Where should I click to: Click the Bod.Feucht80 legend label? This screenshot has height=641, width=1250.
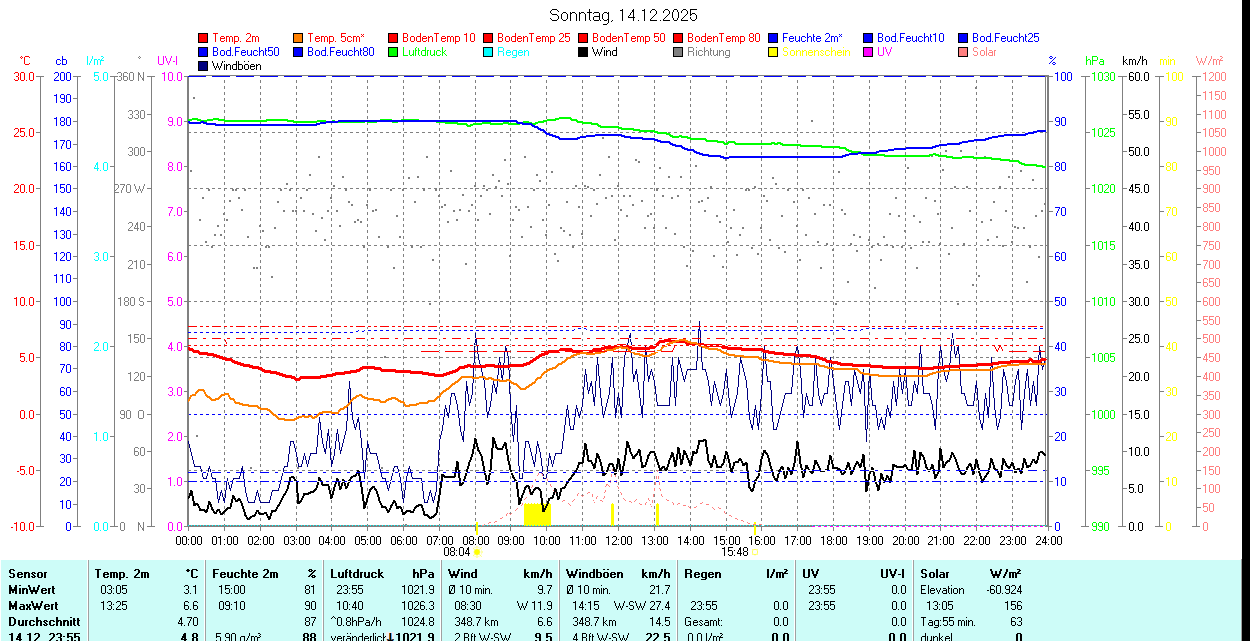pos(340,52)
